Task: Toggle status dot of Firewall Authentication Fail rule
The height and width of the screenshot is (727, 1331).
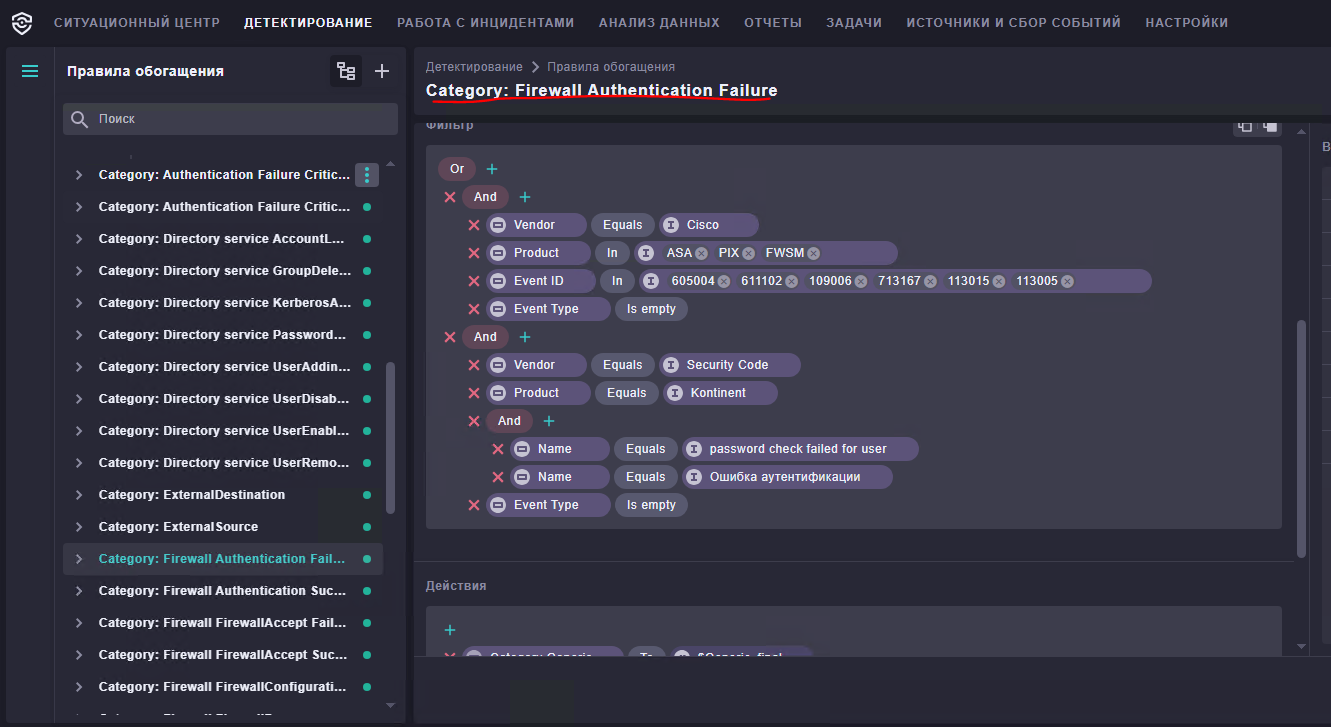Action: [x=367, y=559]
